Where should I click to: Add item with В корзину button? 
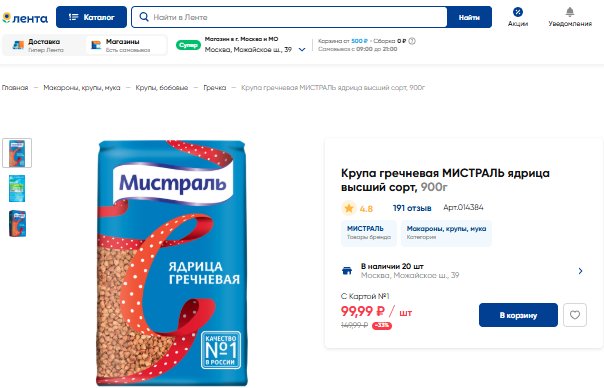(x=518, y=315)
